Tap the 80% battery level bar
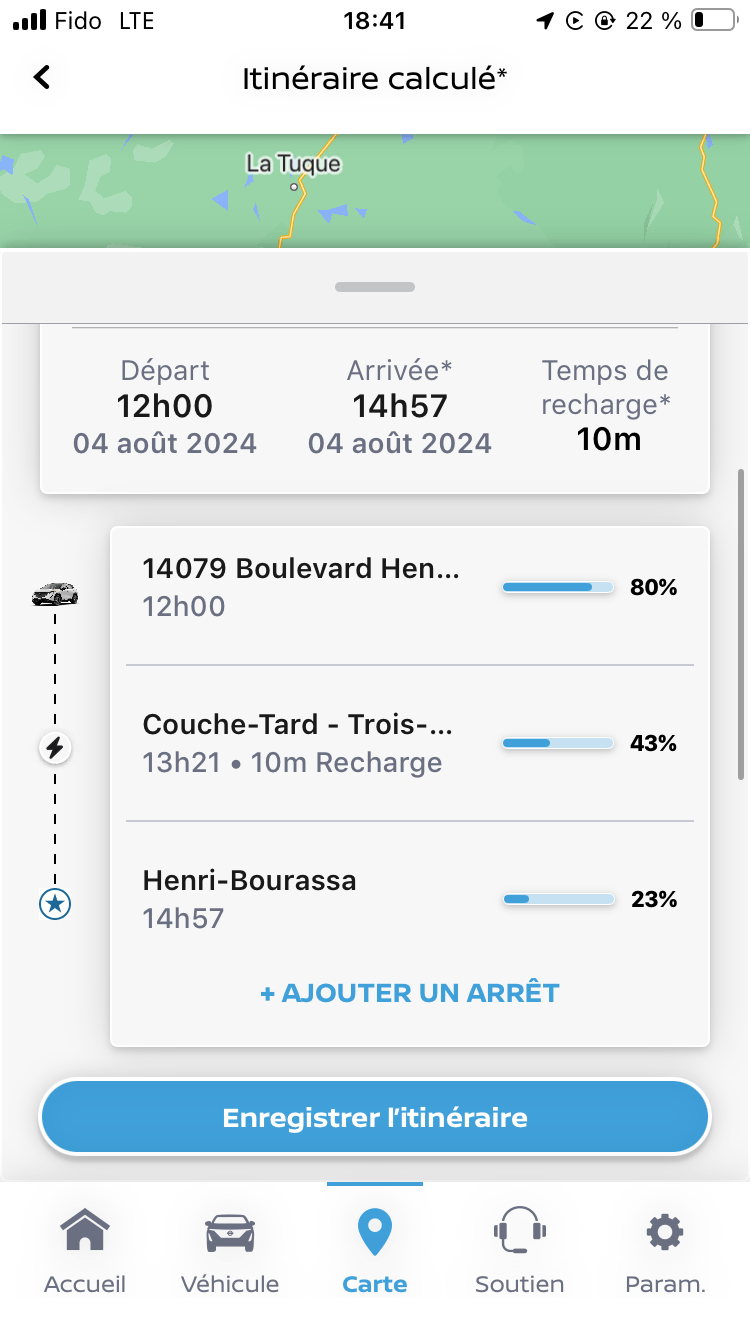The height and width of the screenshot is (1334, 750). [x=558, y=588]
